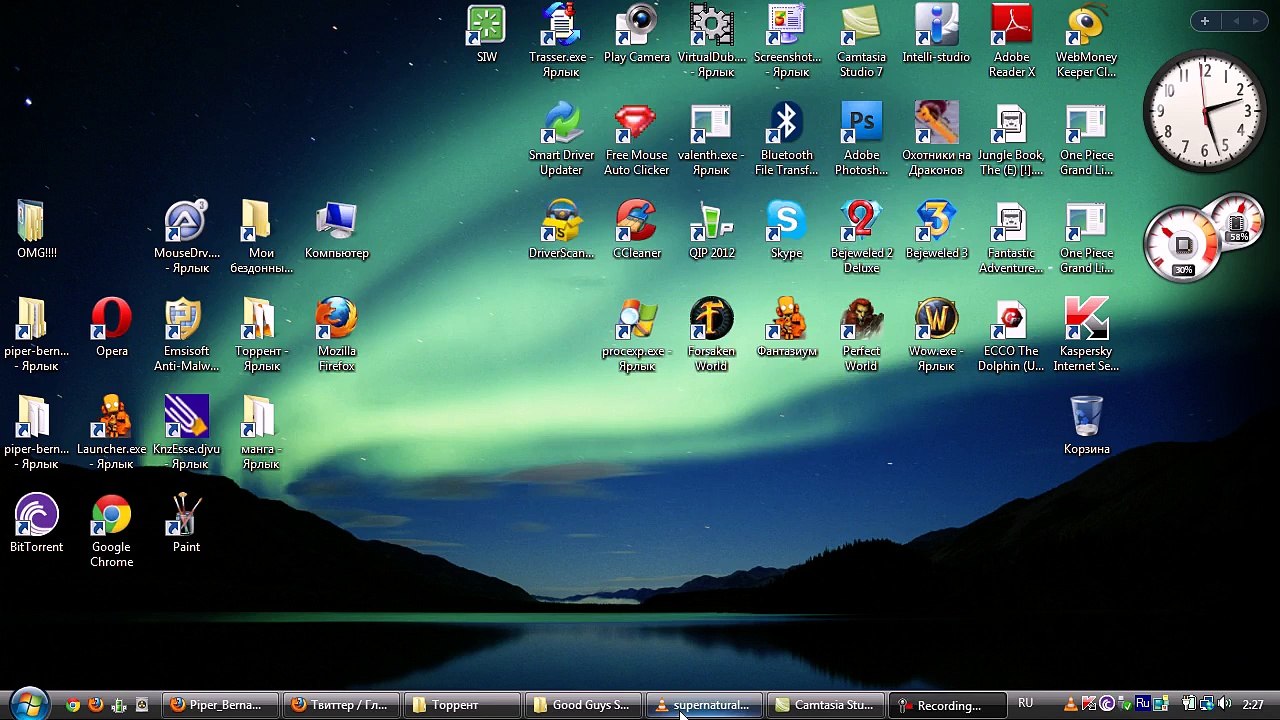Open the Компьютер icon
This screenshot has height=720, width=1280.
337,230
